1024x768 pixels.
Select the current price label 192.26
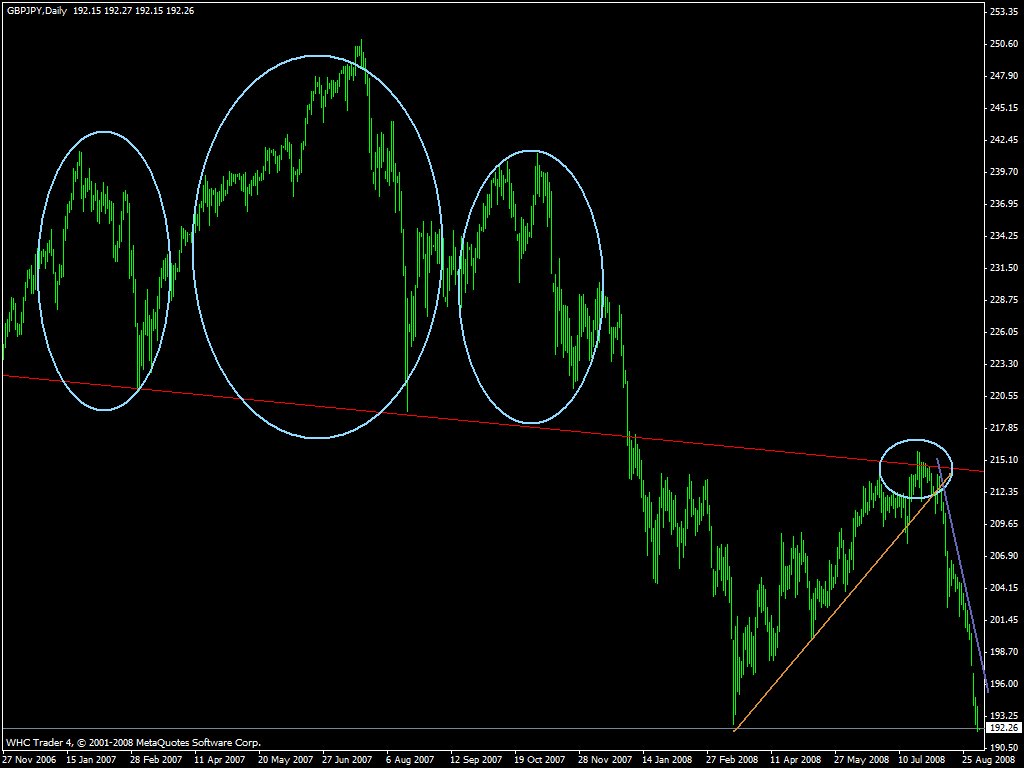click(1004, 728)
